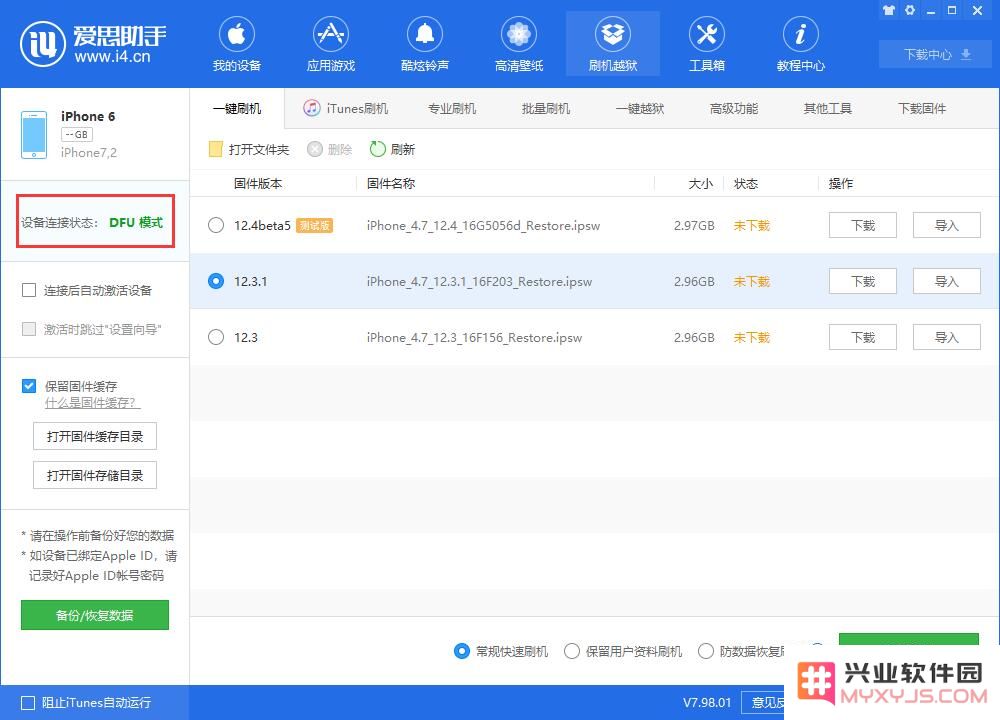
Task: Select 刷机越狱 flash and jailbreak section
Action: [x=613, y=44]
